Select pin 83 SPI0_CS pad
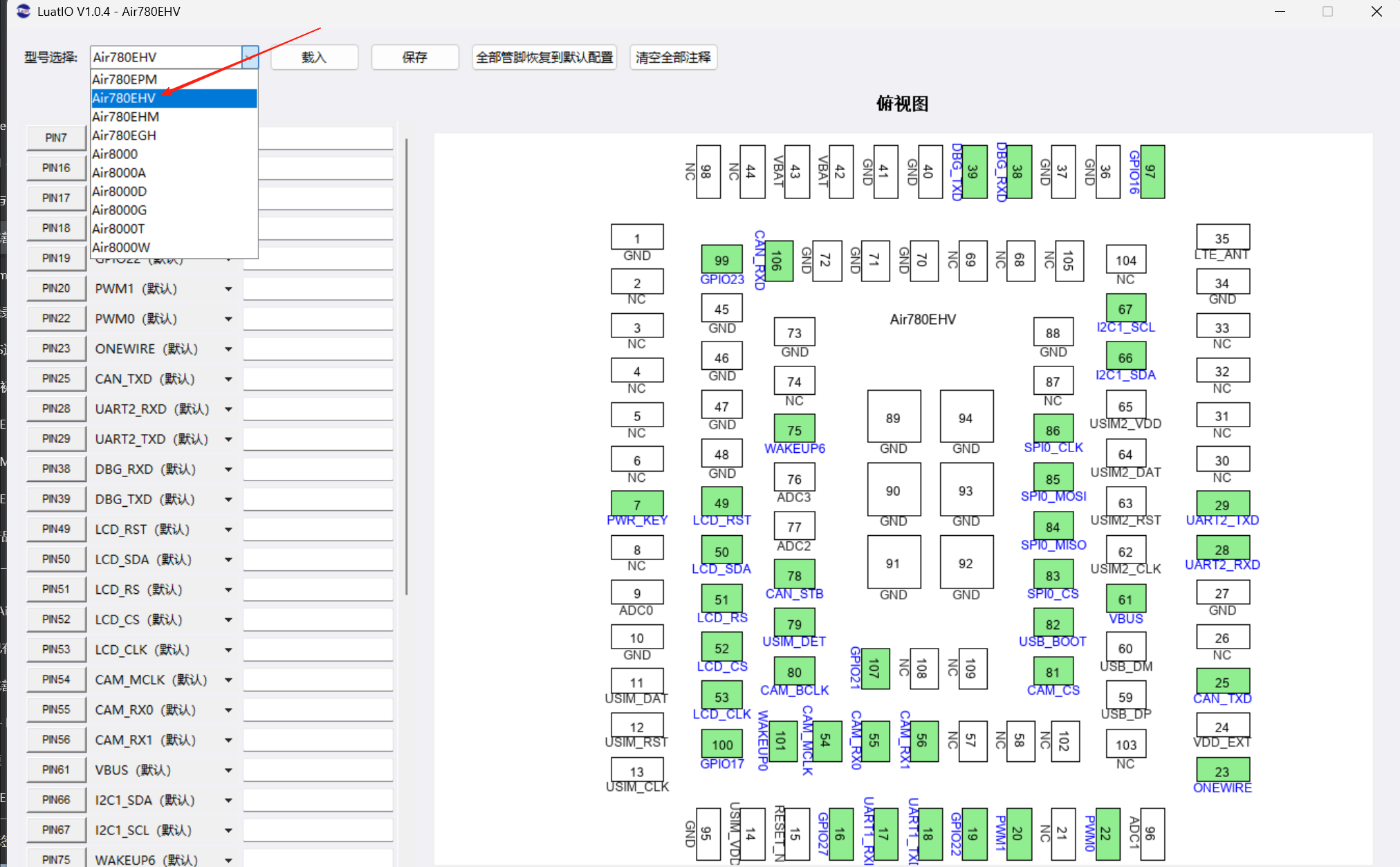1400x867 pixels. click(x=1053, y=575)
